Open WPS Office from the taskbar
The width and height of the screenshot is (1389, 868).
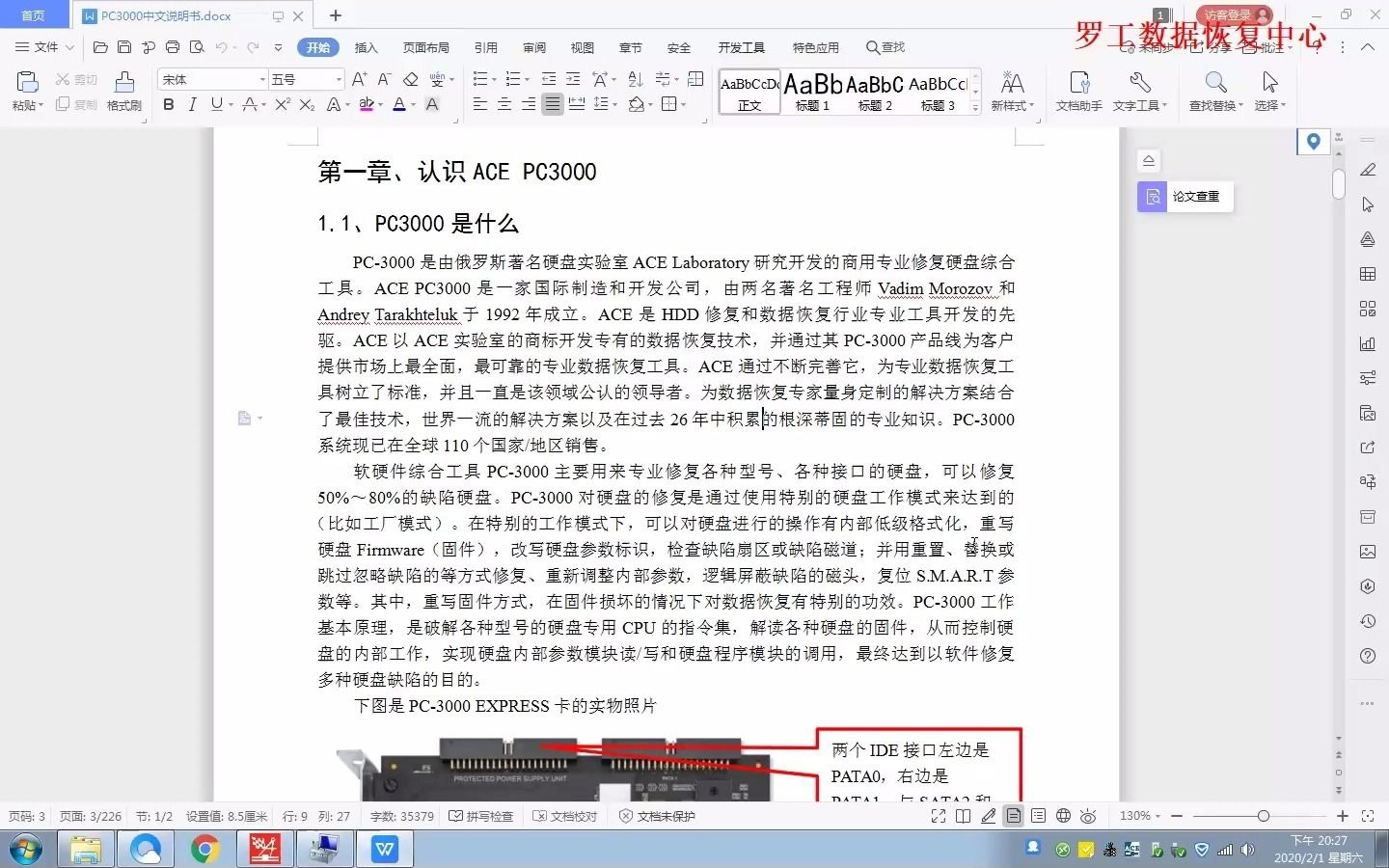point(385,850)
